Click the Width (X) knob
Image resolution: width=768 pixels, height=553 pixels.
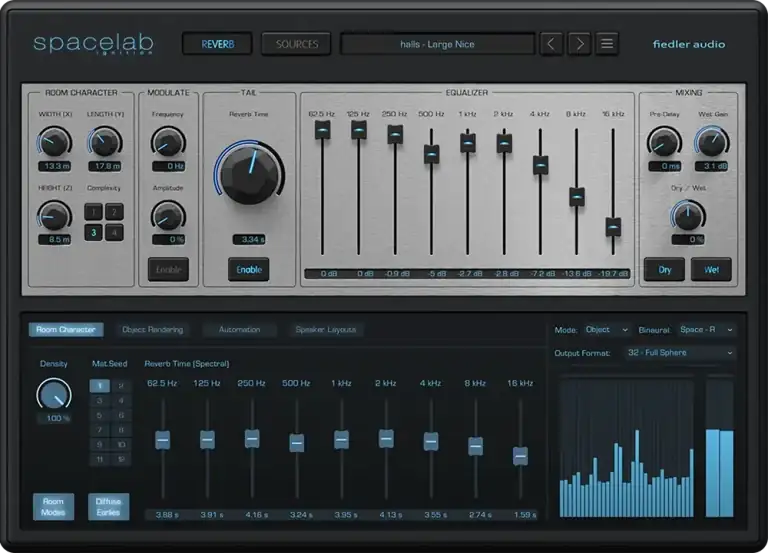click(54, 142)
